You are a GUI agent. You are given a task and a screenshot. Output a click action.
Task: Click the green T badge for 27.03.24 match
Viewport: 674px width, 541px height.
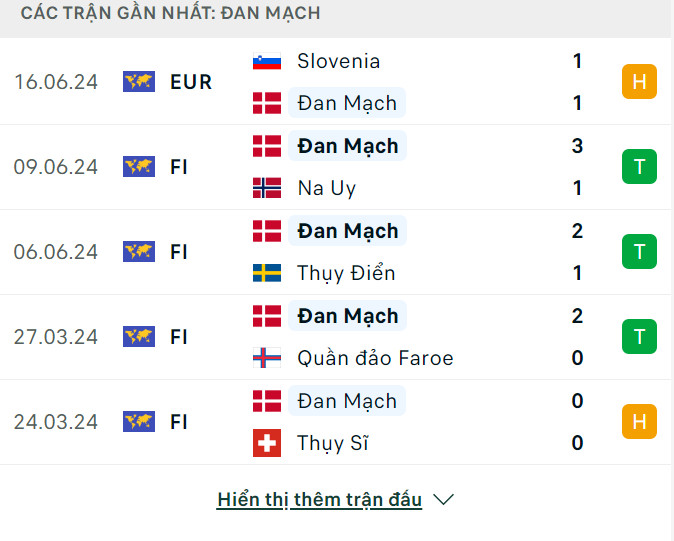pyautogui.click(x=639, y=337)
